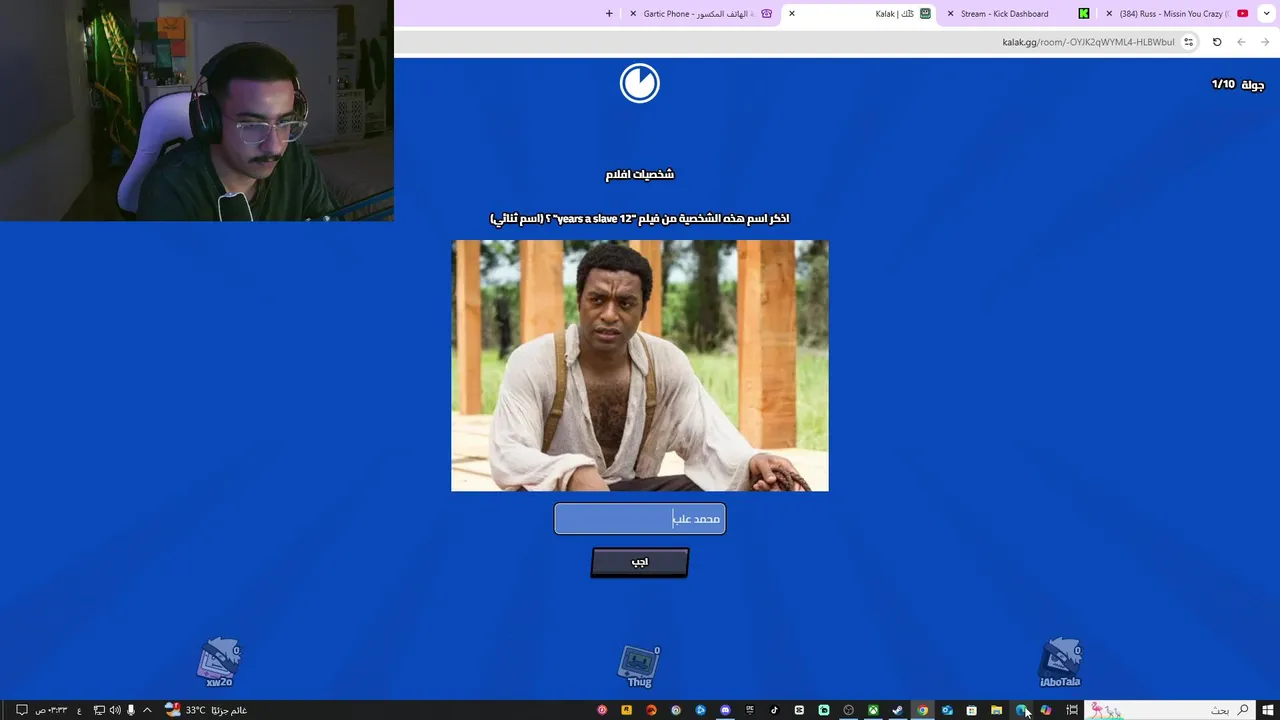The width and height of the screenshot is (1280, 720).
Task: Click Google Chrome icon in taskbar
Action: coord(922,710)
